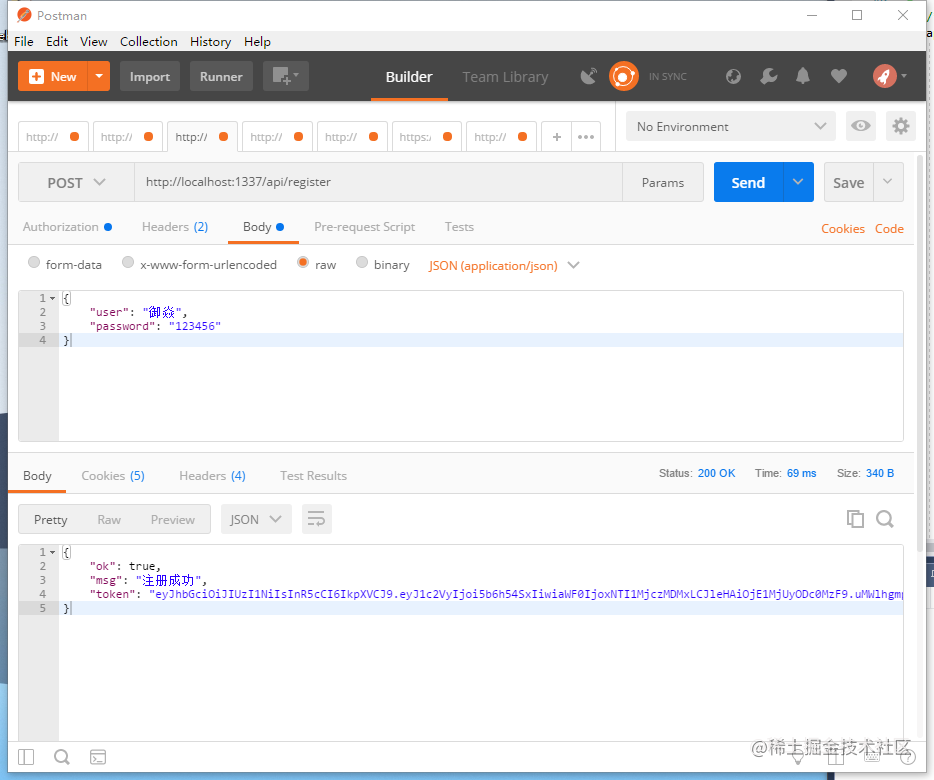Collapse request JSON at line 1 fold arrow
934x780 pixels.
[x=52, y=298]
